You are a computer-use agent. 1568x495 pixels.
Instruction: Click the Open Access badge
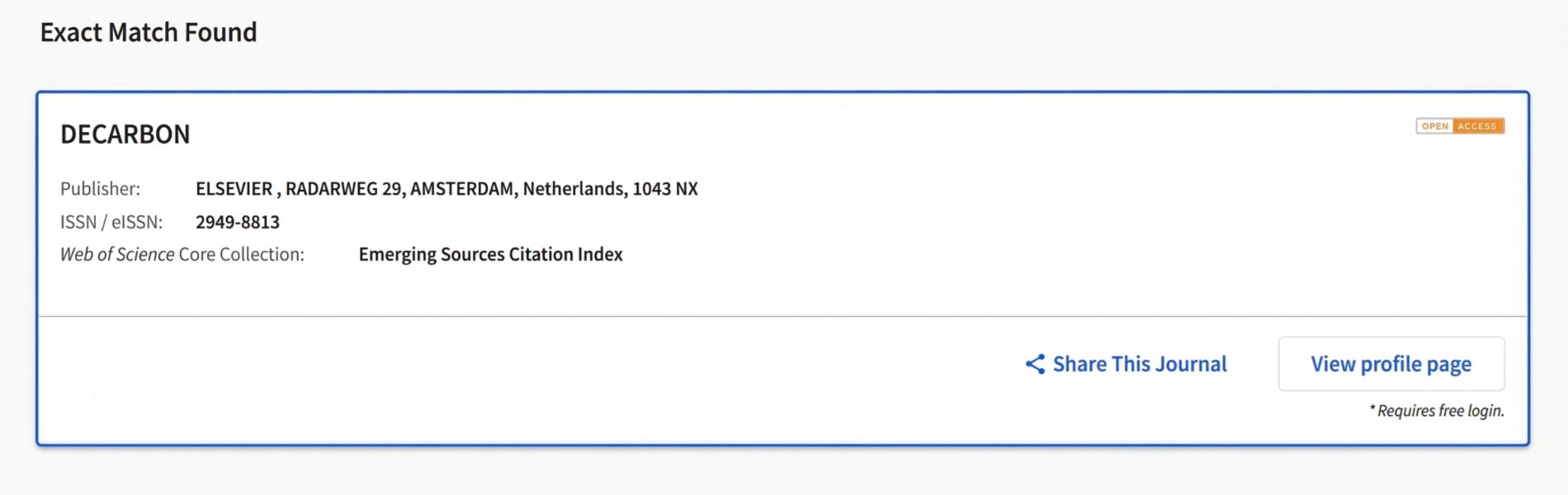click(1460, 126)
